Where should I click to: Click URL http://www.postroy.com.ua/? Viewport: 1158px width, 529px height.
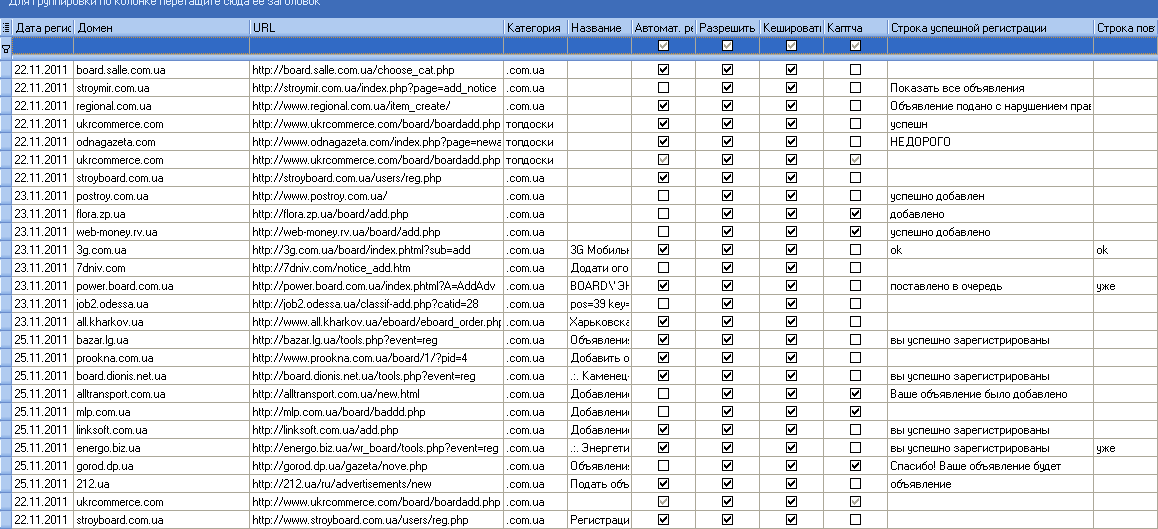(x=377, y=196)
